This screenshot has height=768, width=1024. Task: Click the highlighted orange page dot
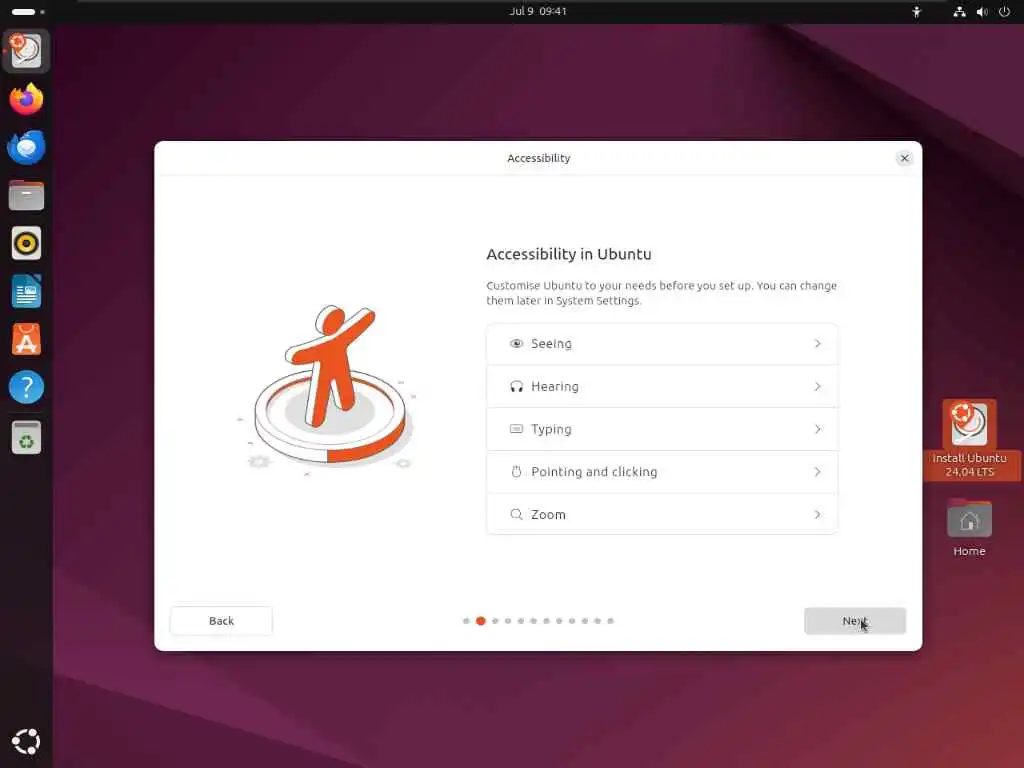tap(481, 621)
